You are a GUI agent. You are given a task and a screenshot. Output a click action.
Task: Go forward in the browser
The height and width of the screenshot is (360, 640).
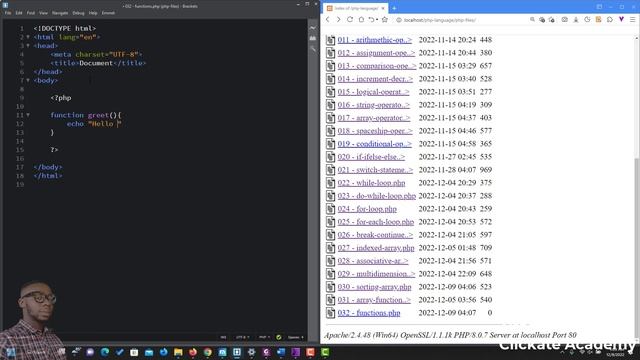point(338,20)
